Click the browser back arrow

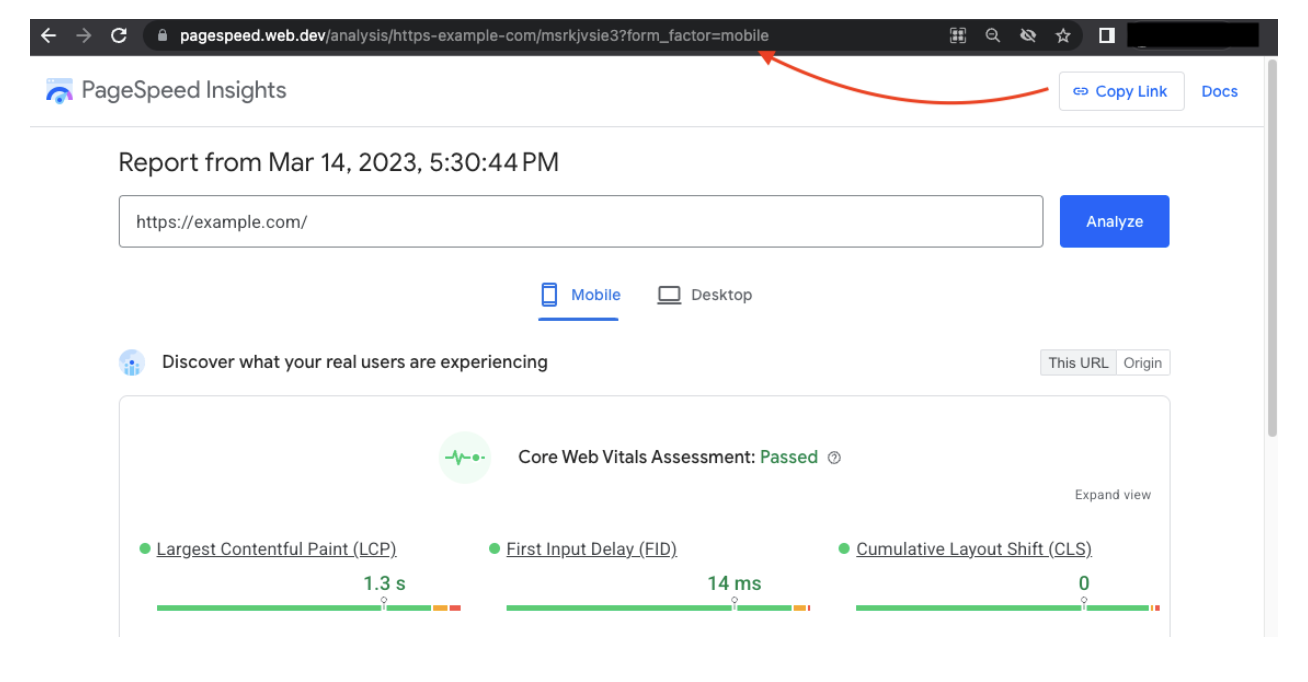(x=48, y=36)
